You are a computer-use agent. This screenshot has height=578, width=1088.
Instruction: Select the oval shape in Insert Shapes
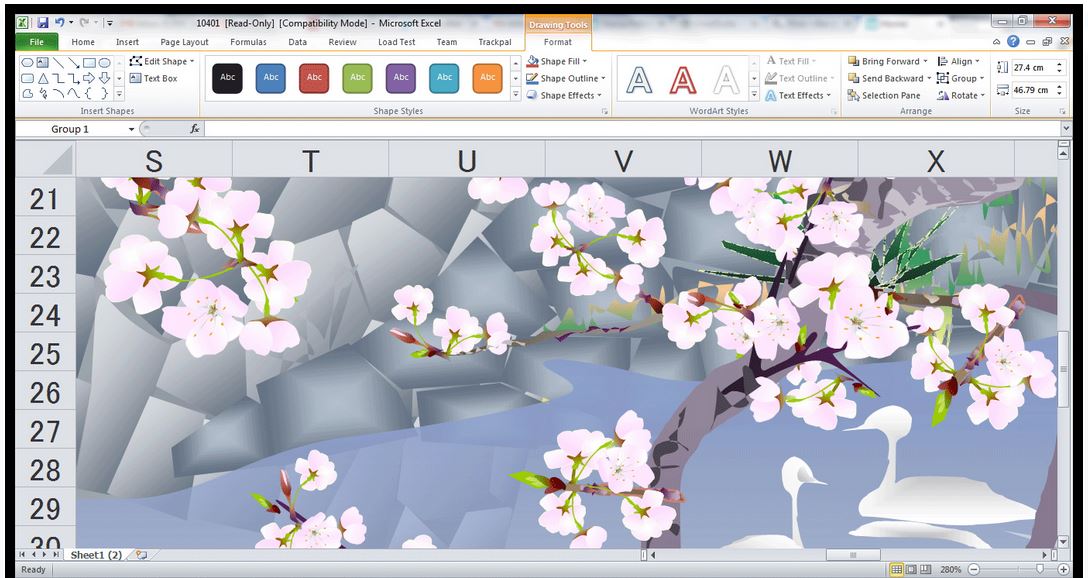(x=27, y=62)
